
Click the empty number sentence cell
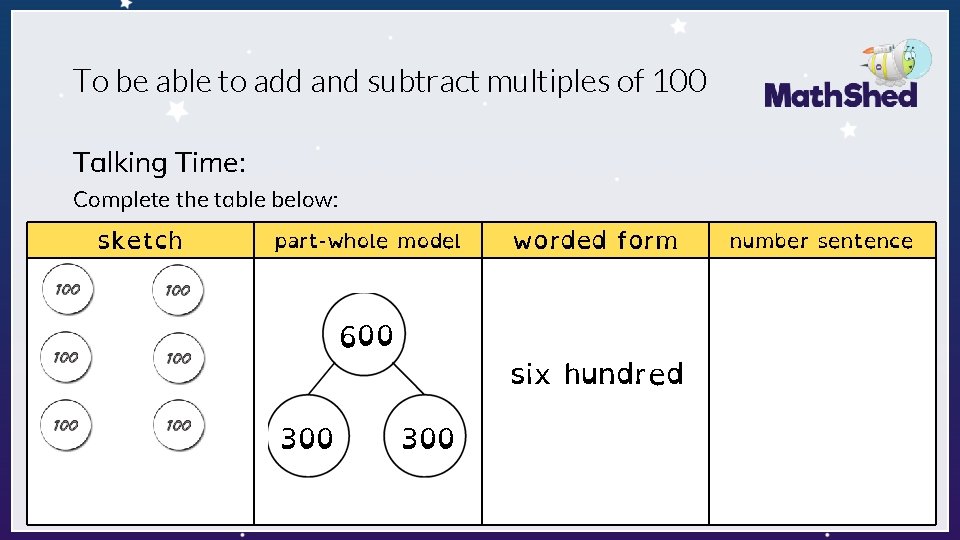[x=822, y=391]
